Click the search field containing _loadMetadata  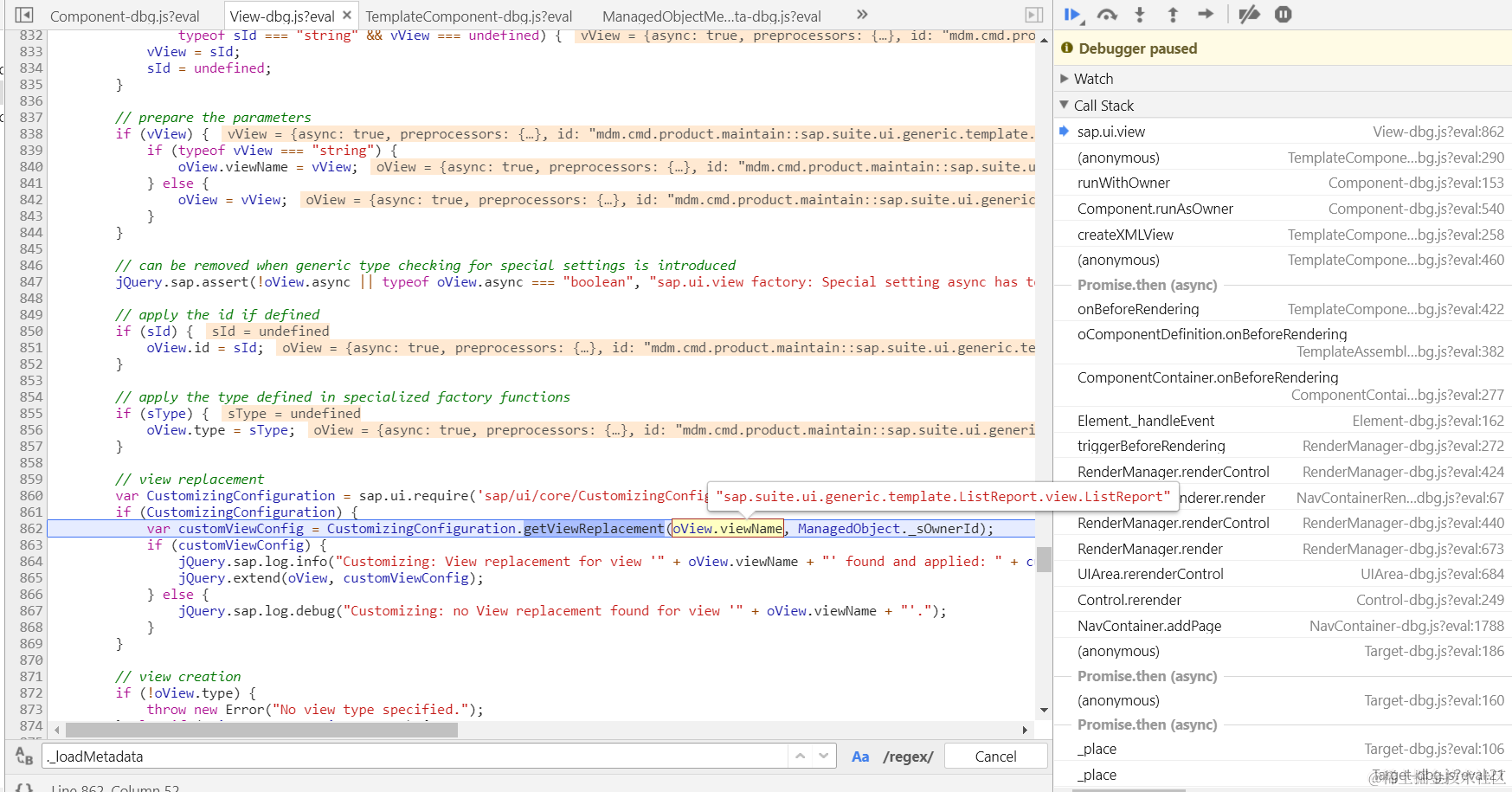pyautogui.click(x=415, y=757)
